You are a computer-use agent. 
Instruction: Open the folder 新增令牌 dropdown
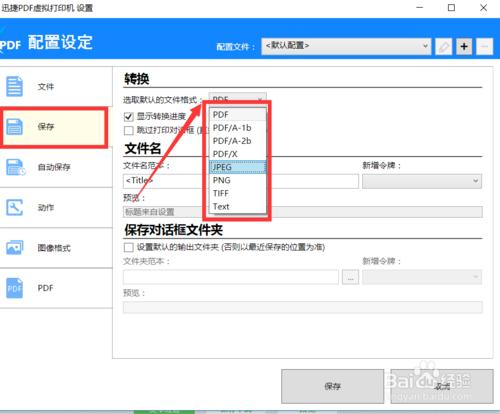click(x=422, y=277)
